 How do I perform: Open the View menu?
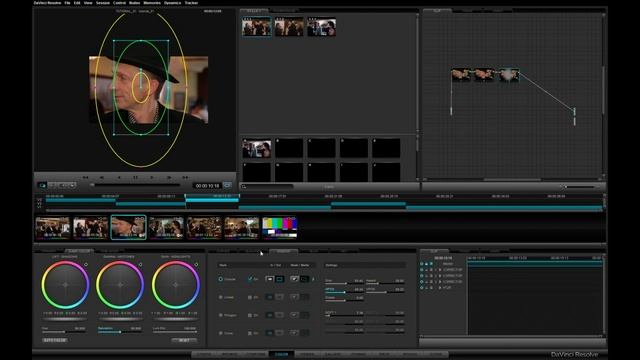coord(88,3)
